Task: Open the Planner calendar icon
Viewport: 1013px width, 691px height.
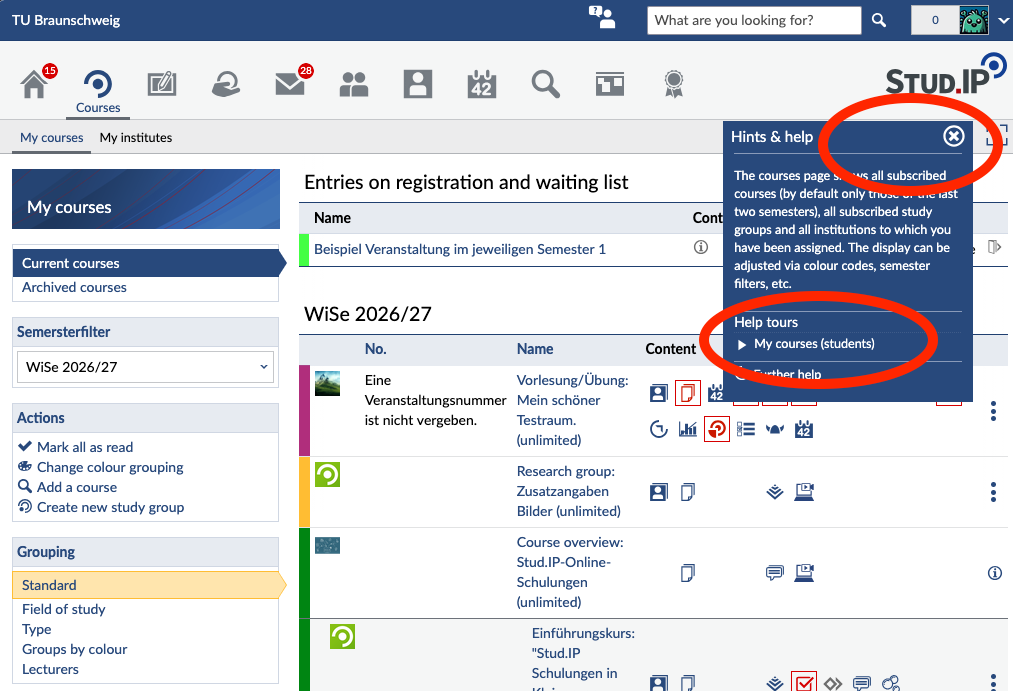Action: pos(481,84)
